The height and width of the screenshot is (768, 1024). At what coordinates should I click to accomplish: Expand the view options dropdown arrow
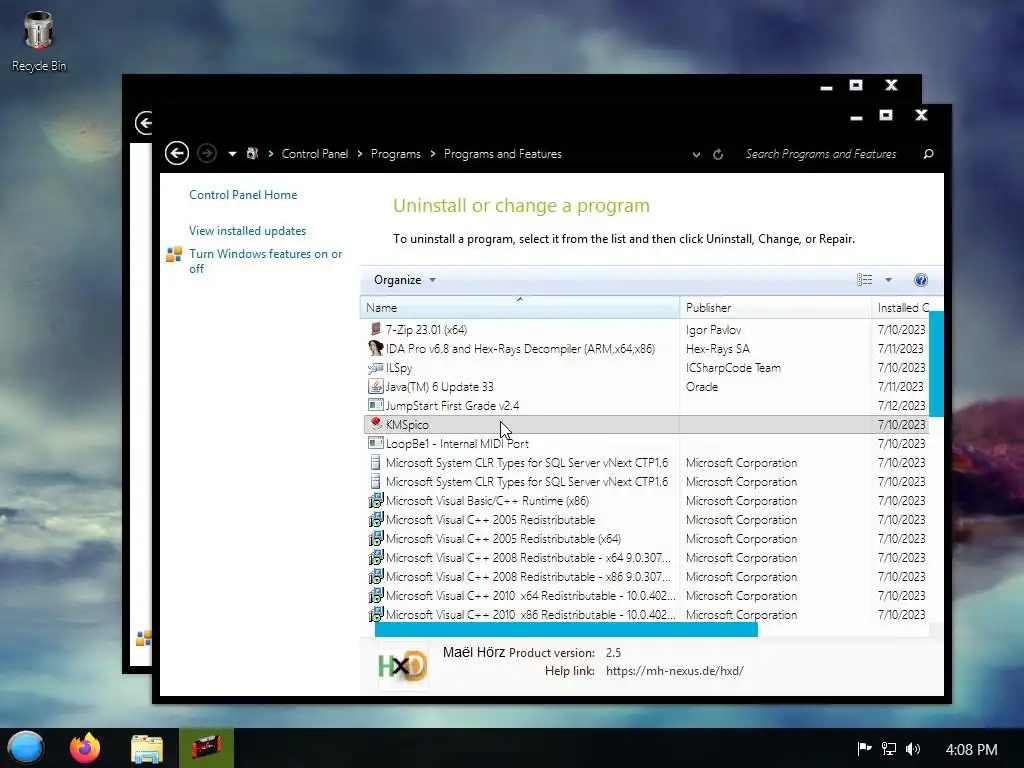888,280
